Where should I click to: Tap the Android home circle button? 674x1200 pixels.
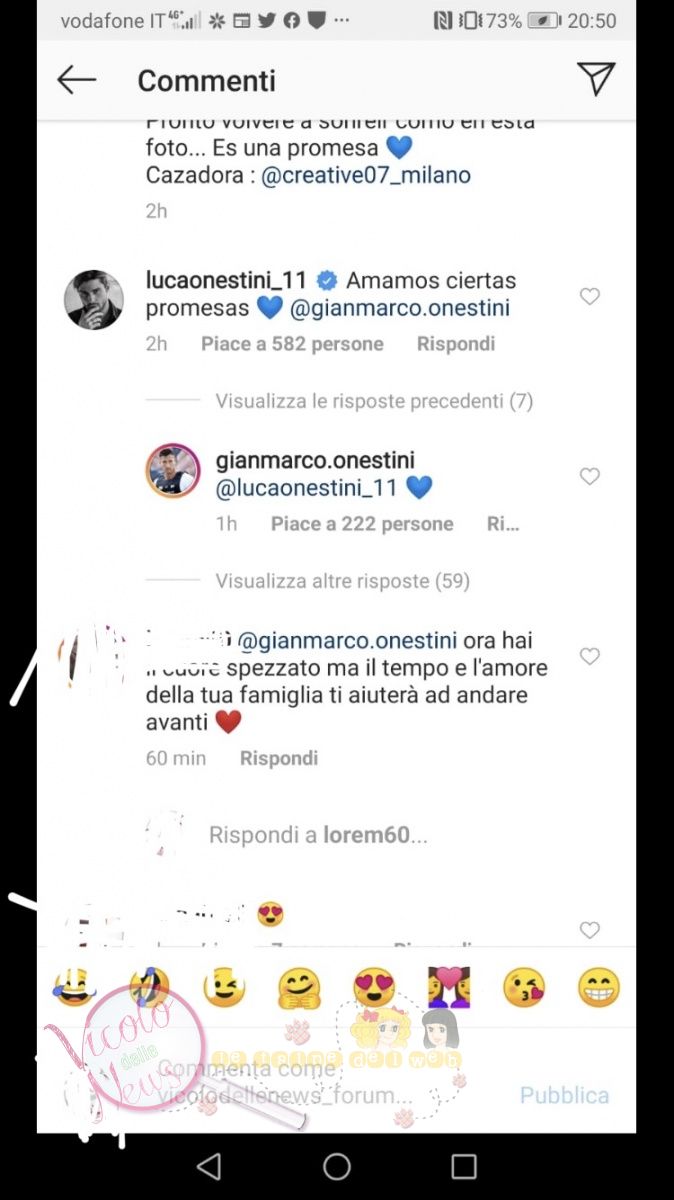(337, 1166)
